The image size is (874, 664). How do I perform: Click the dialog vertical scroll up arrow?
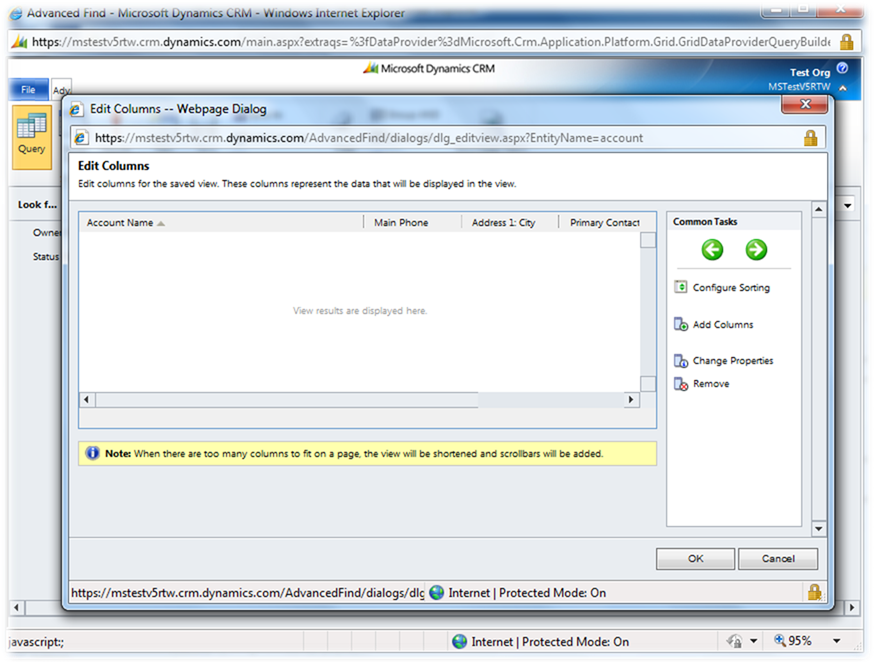pos(818,210)
